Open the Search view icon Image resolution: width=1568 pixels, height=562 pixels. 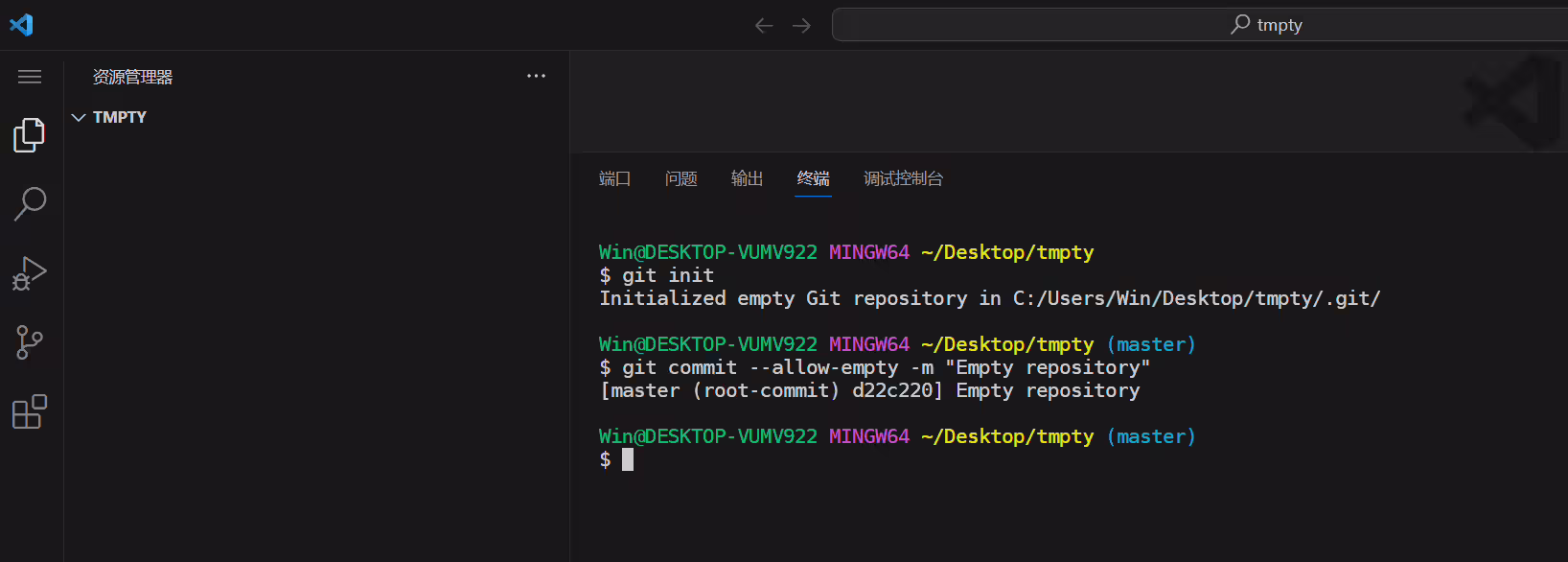[x=30, y=203]
